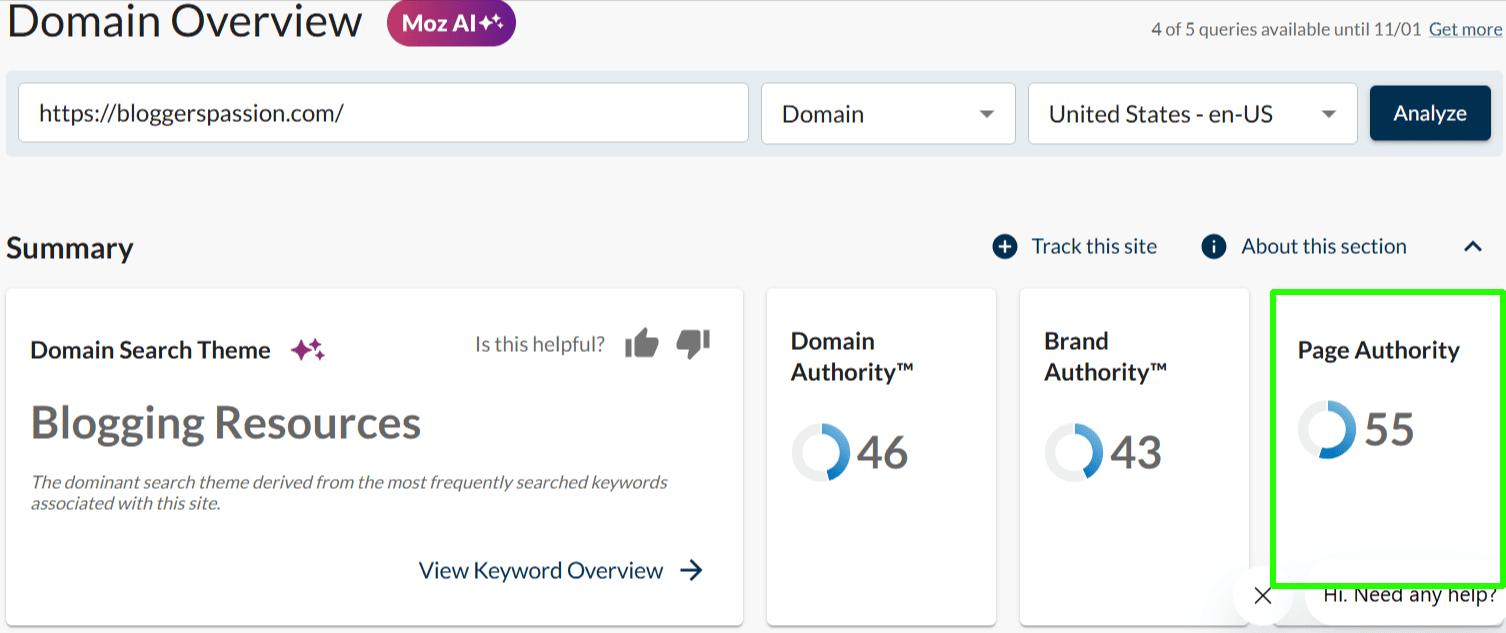The height and width of the screenshot is (633, 1506).
Task: Click into the URL input field
Action: pyautogui.click(x=383, y=113)
